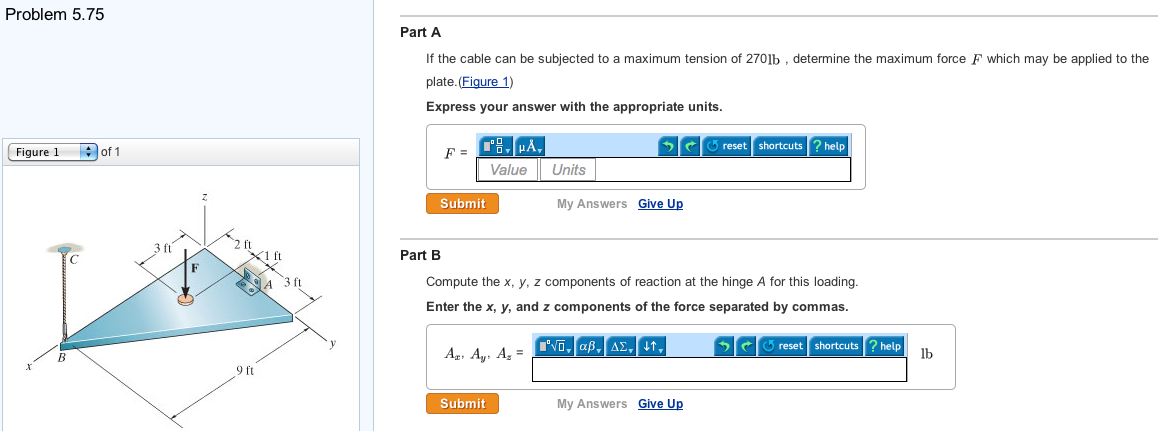Image resolution: width=1161 pixels, height=431 pixels.
Task: Open the µÅ units symbols menu
Action: tap(530, 146)
